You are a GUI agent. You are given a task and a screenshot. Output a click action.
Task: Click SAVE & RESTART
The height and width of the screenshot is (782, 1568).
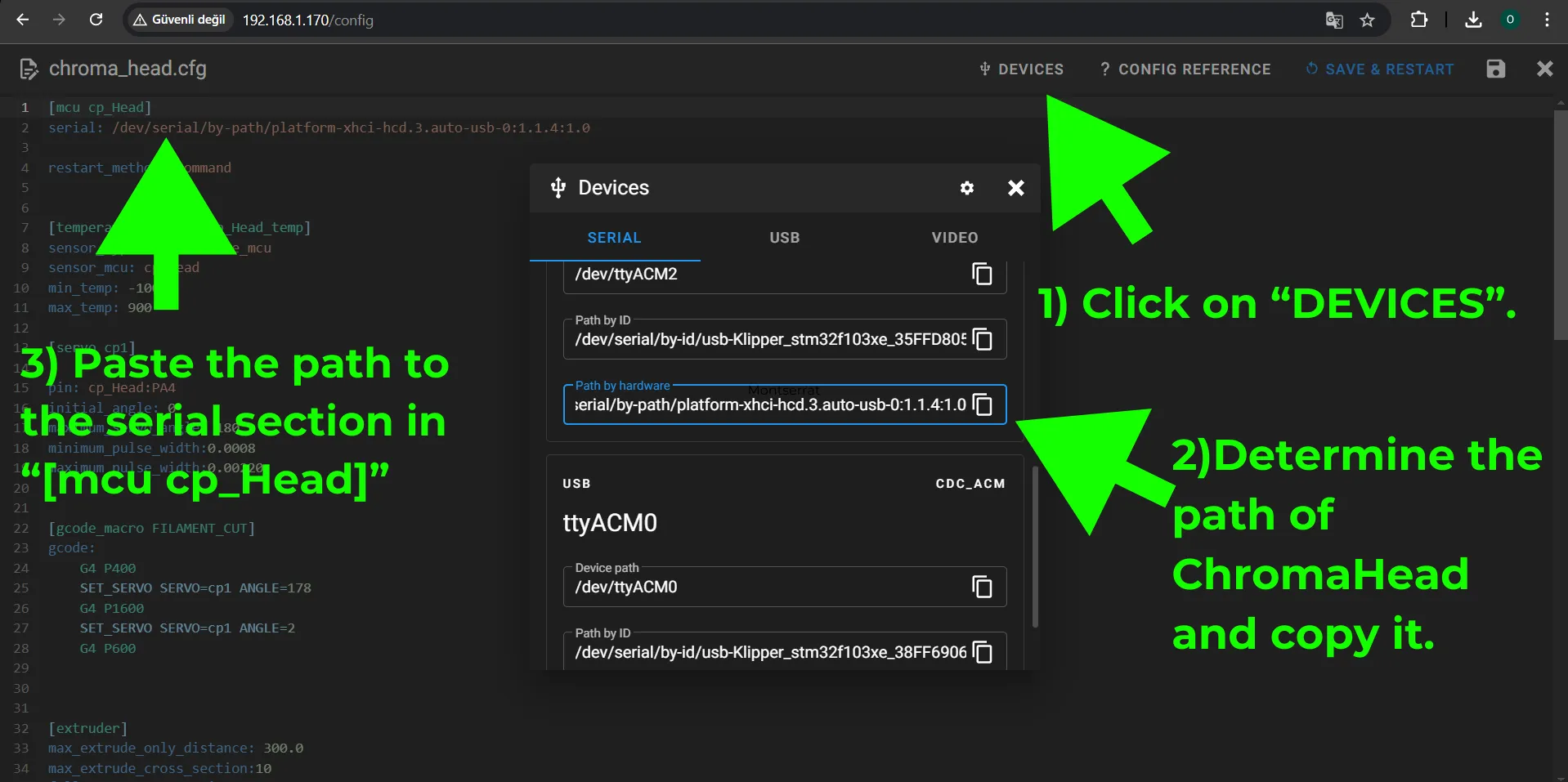pos(1379,69)
